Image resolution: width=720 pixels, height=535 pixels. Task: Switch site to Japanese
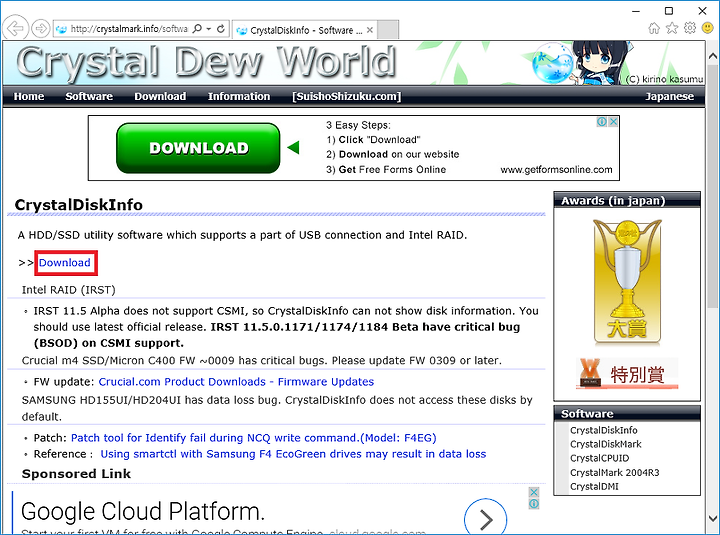669,96
